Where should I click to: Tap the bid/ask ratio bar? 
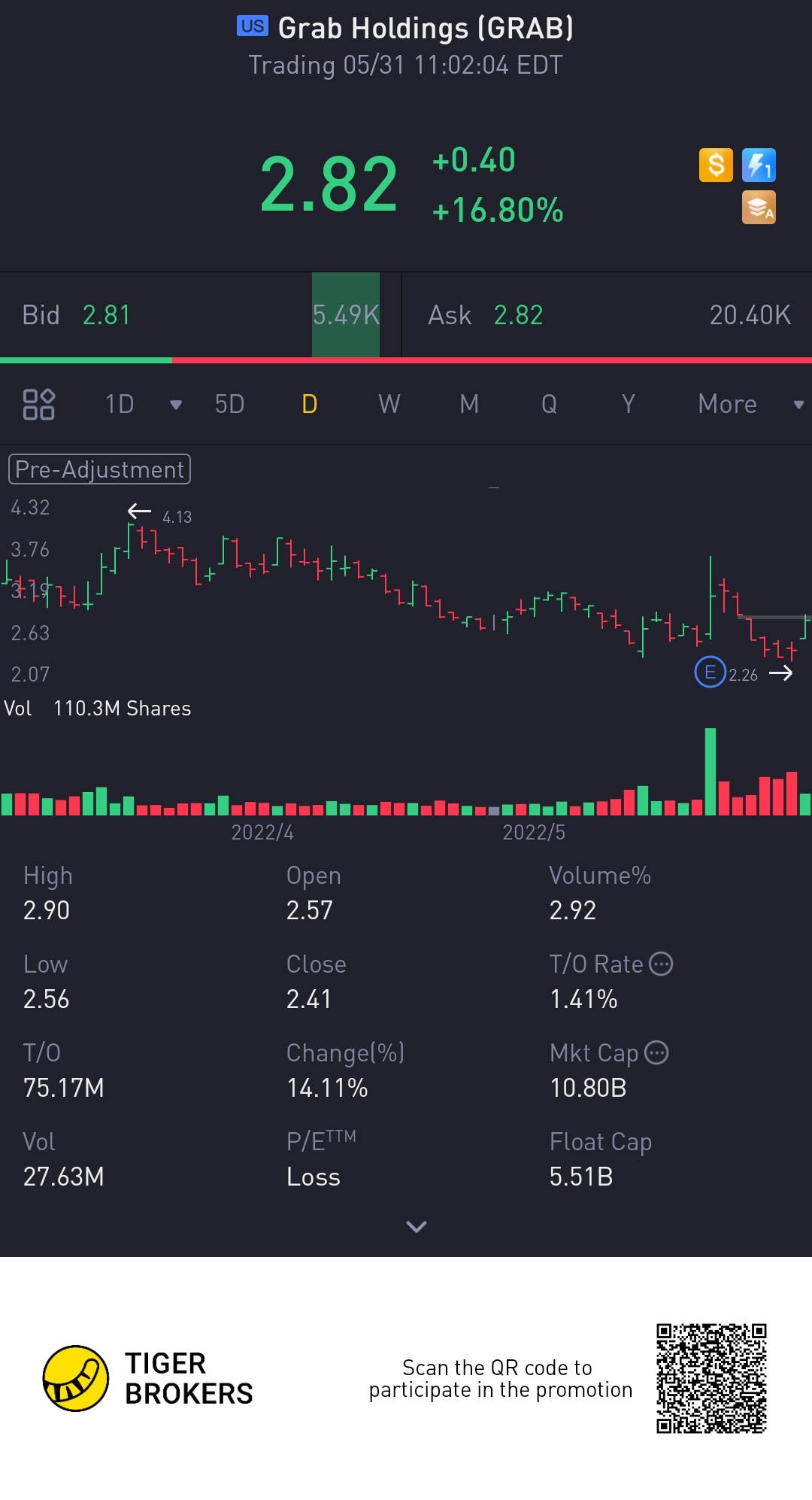[406, 360]
